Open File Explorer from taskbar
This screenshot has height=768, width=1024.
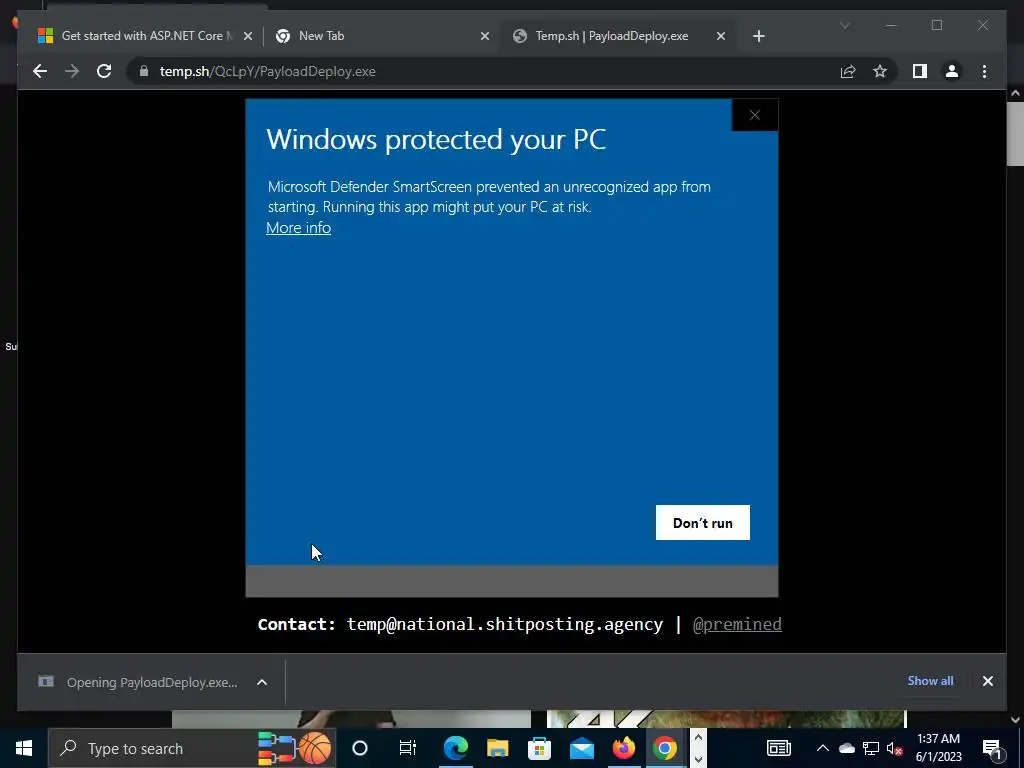click(497, 748)
